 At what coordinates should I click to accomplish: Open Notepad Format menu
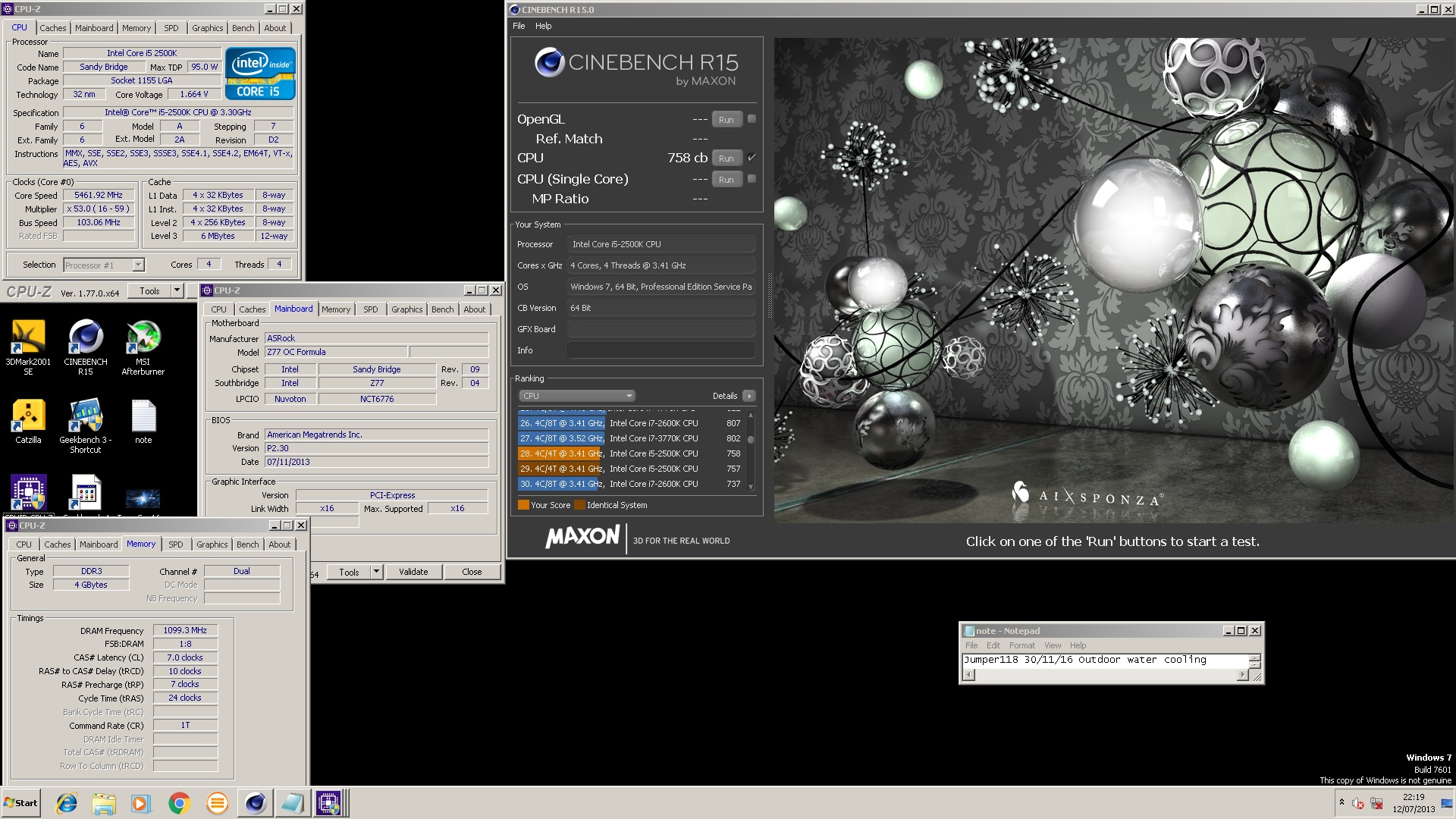[1021, 645]
